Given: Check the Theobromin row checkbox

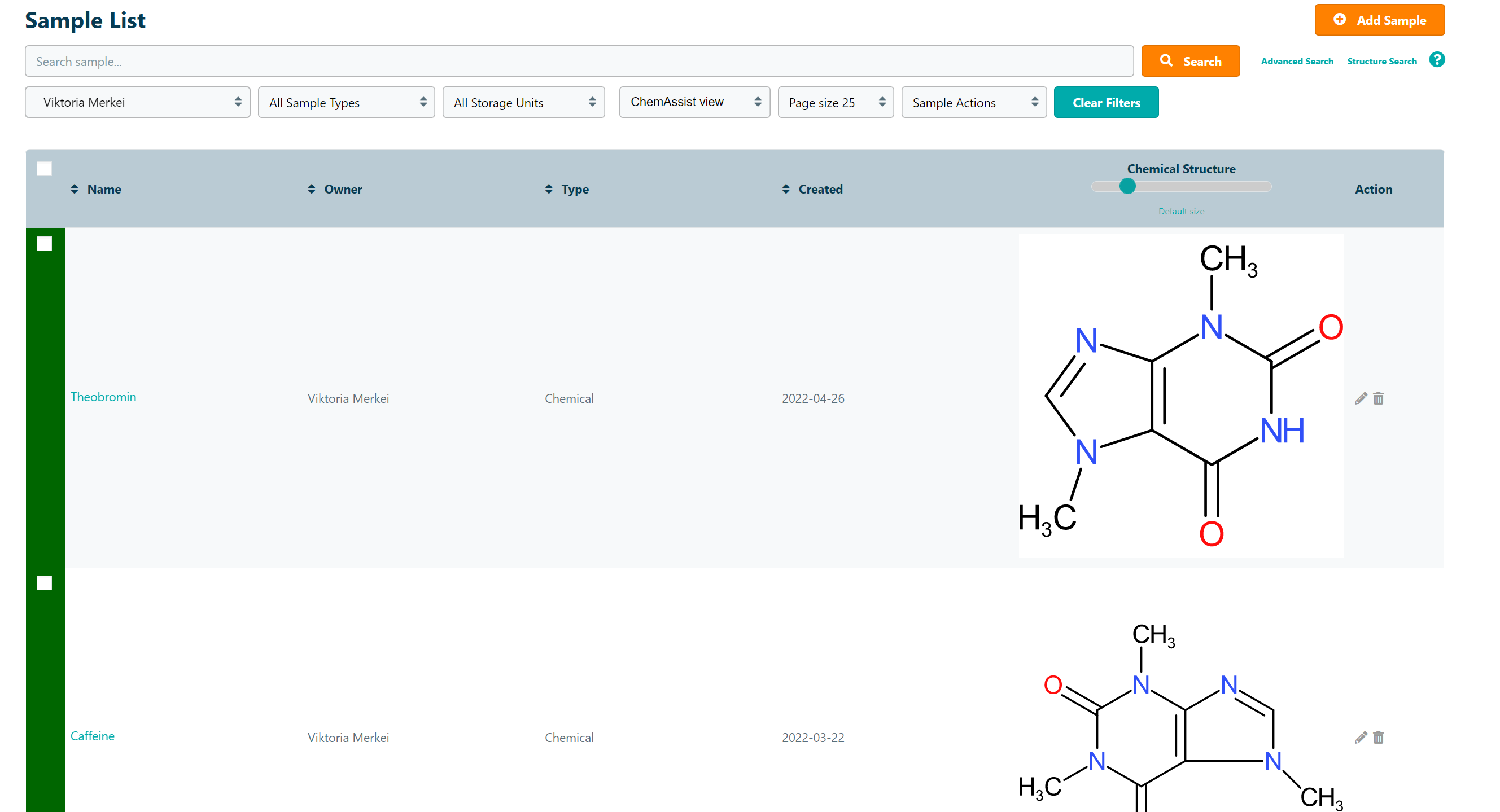Looking at the screenshot, I should tap(44, 244).
